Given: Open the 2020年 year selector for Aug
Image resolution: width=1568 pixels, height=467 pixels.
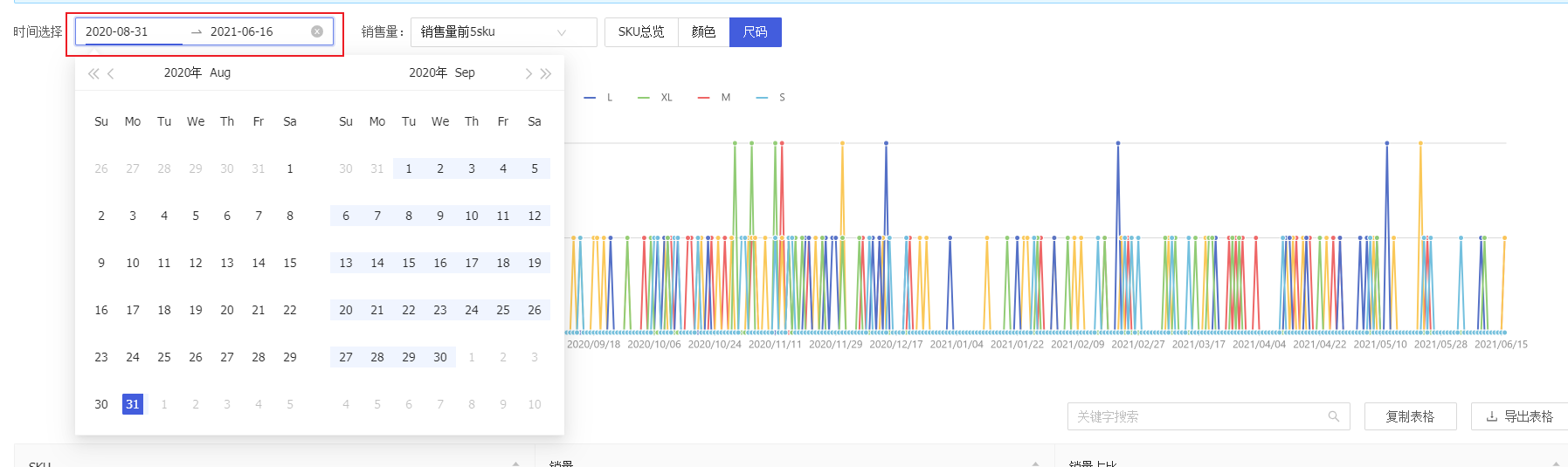Looking at the screenshot, I should [x=183, y=72].
